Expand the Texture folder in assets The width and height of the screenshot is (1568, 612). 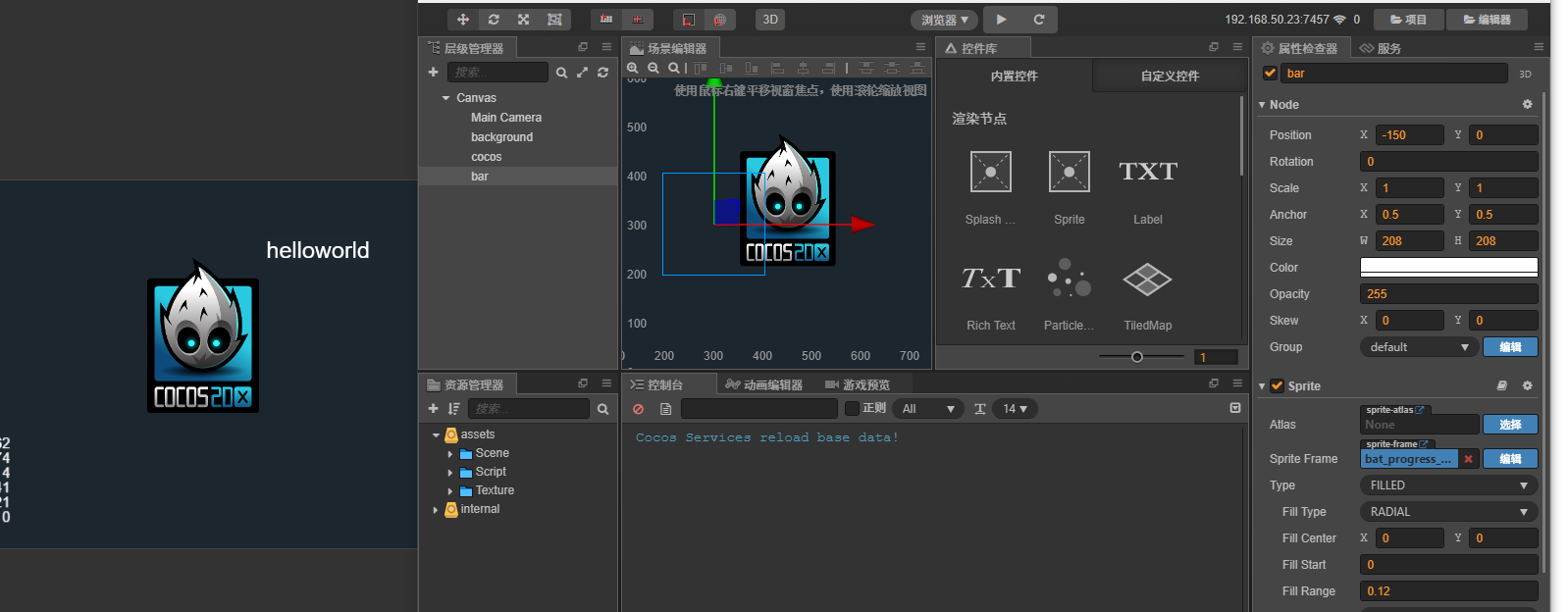(x=450, y=491)
